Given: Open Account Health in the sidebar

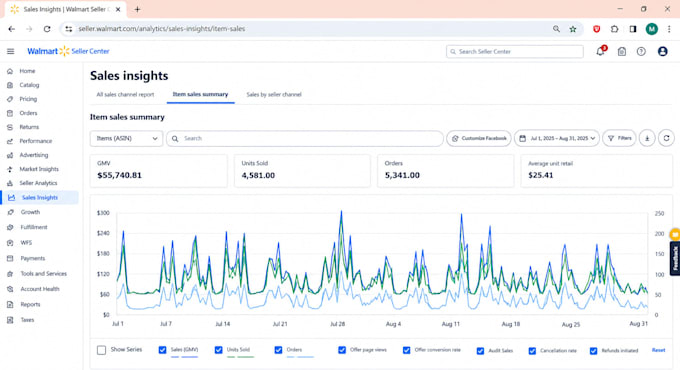Looking at the screenshot, I should pos(40,289).
